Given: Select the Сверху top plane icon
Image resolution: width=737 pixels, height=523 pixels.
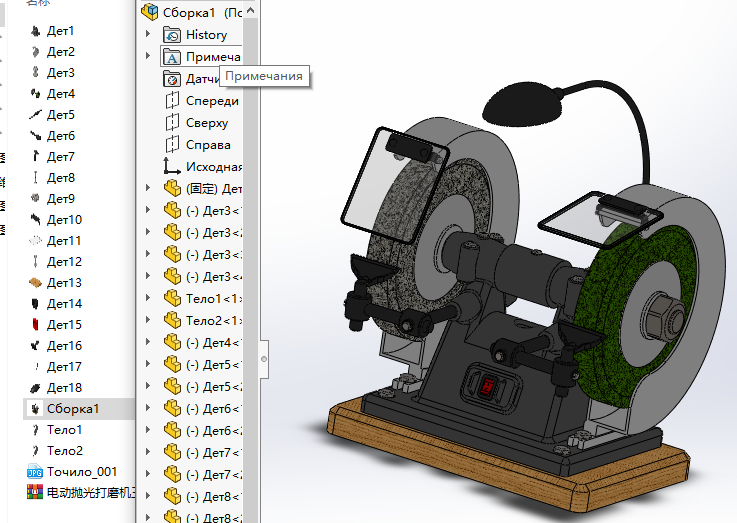Looking at the screenshot, I should [172, 123].
